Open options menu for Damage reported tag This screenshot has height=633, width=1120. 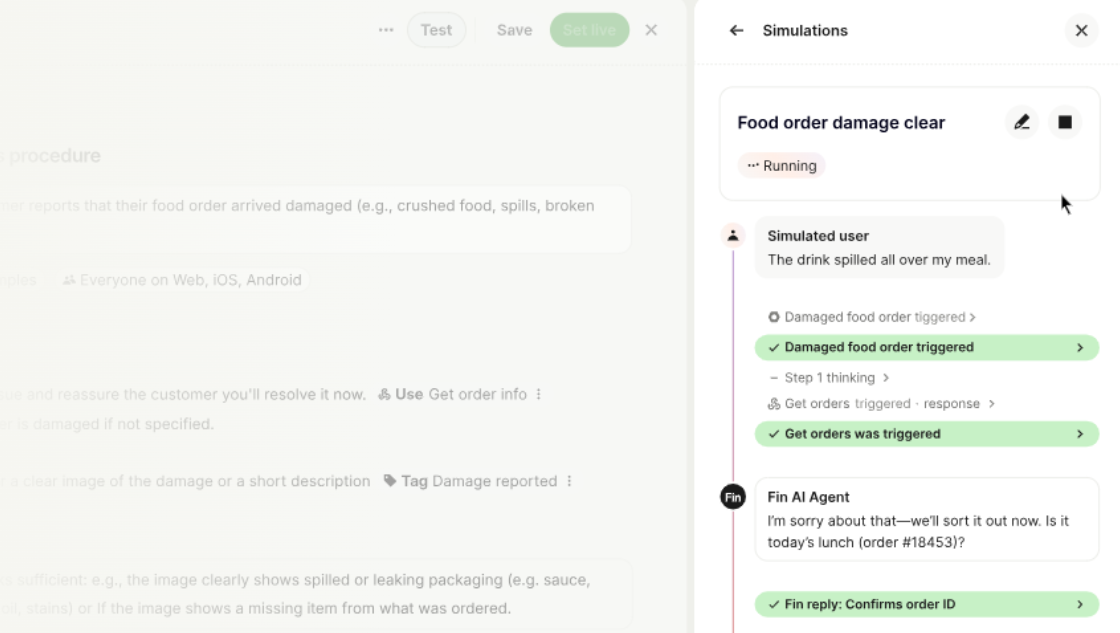click(569, 482)
